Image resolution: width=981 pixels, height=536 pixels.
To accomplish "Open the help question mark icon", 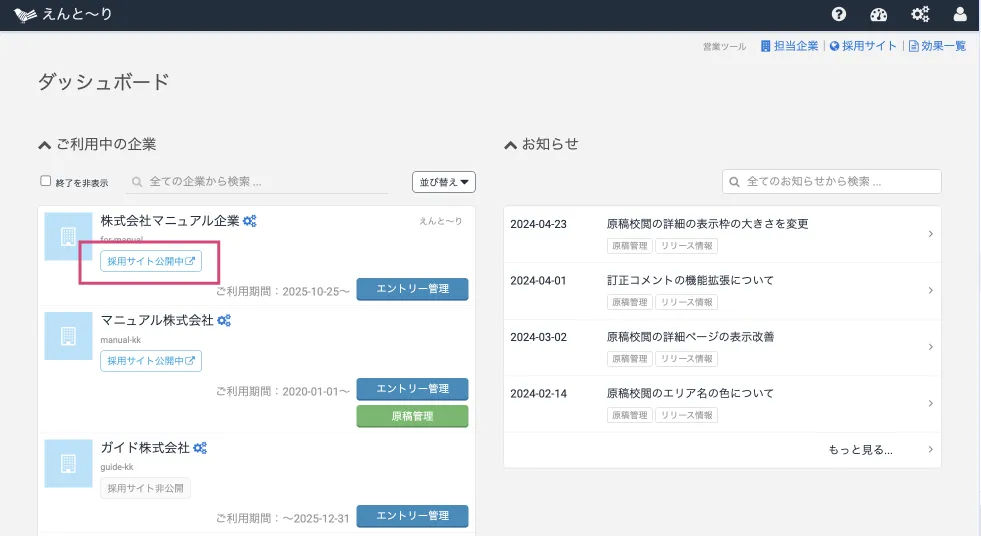I will click(x=839, y=14).
